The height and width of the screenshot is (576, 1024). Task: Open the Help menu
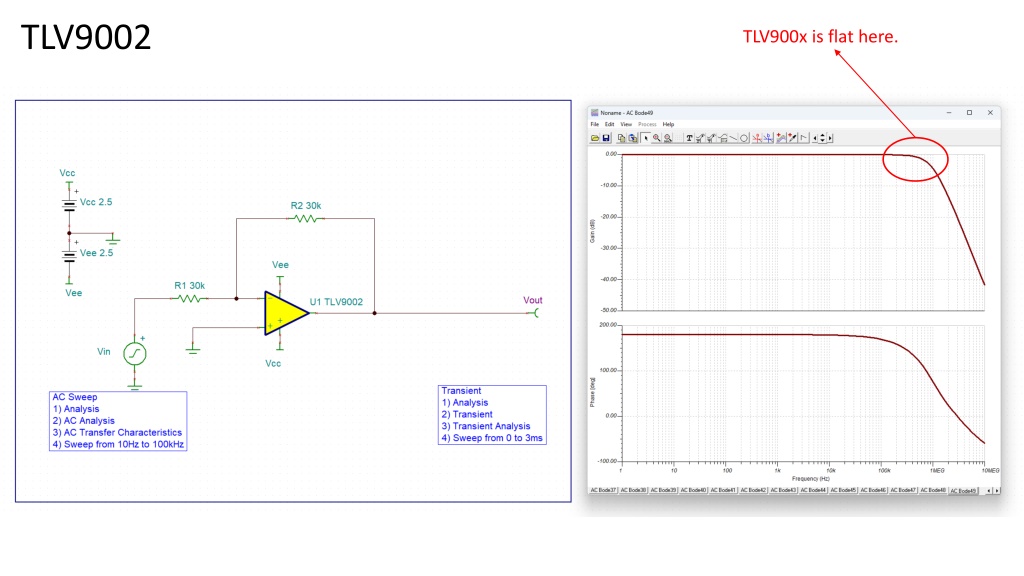[x=668, y=124]
